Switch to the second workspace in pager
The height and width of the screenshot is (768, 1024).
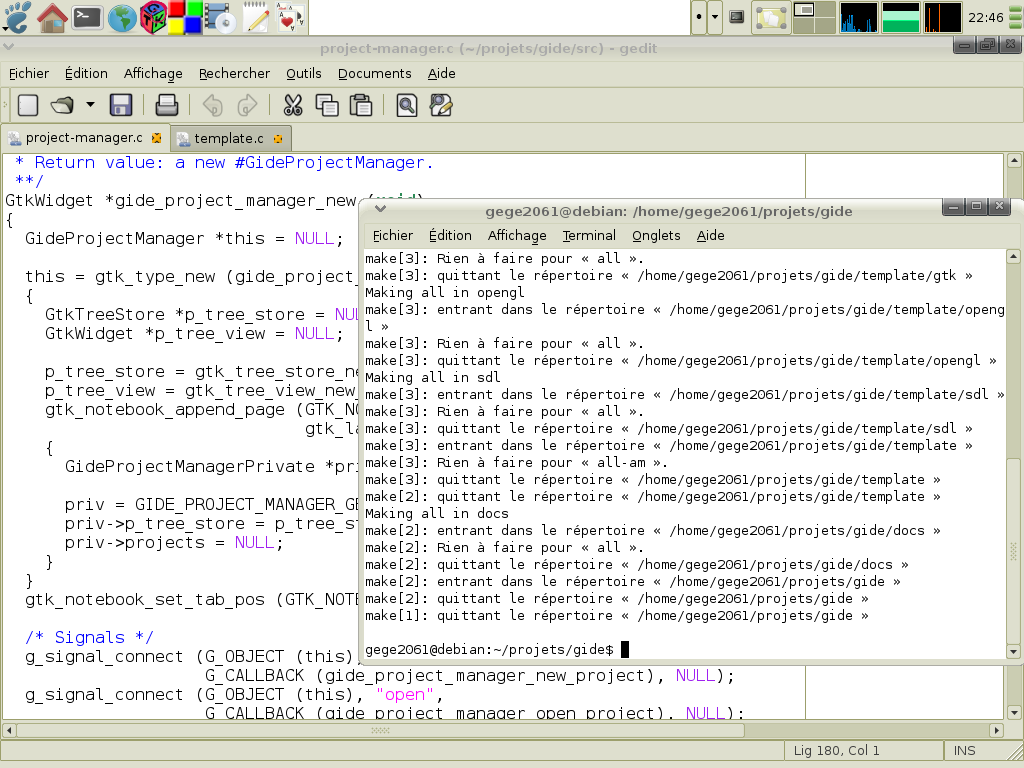824,10
